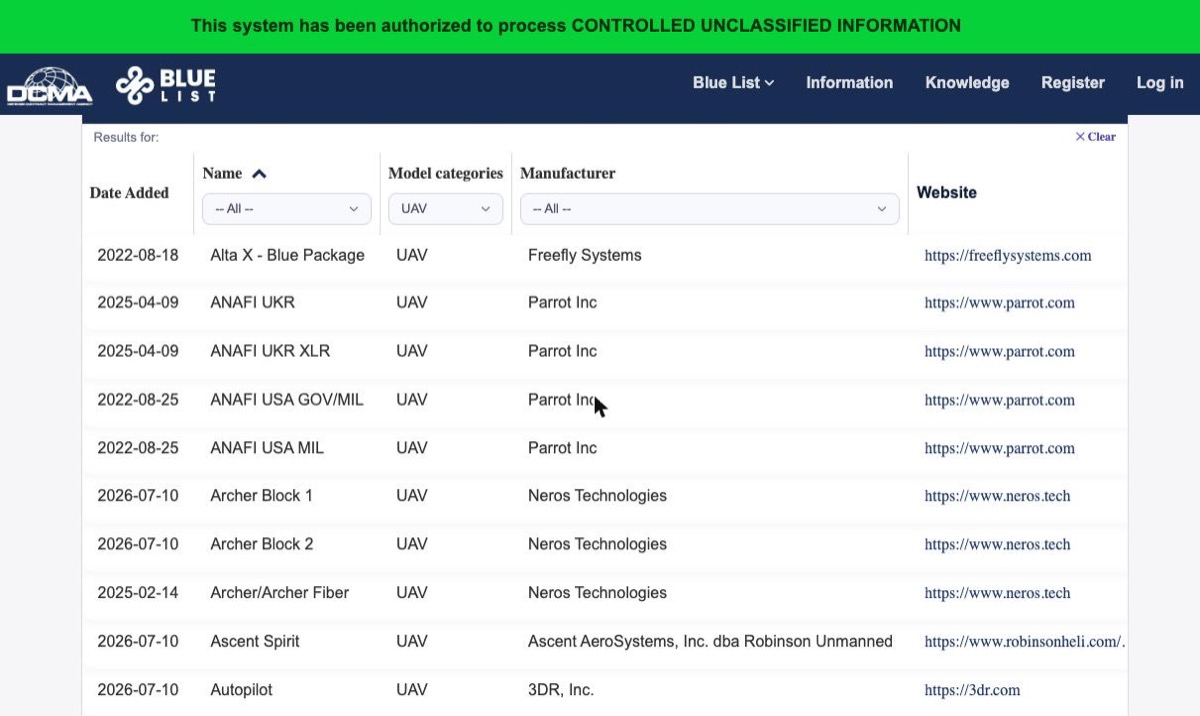Click Register in the navigation bar
The width and height of the screenshot is (1200, 716).
tap(1073, 83)
